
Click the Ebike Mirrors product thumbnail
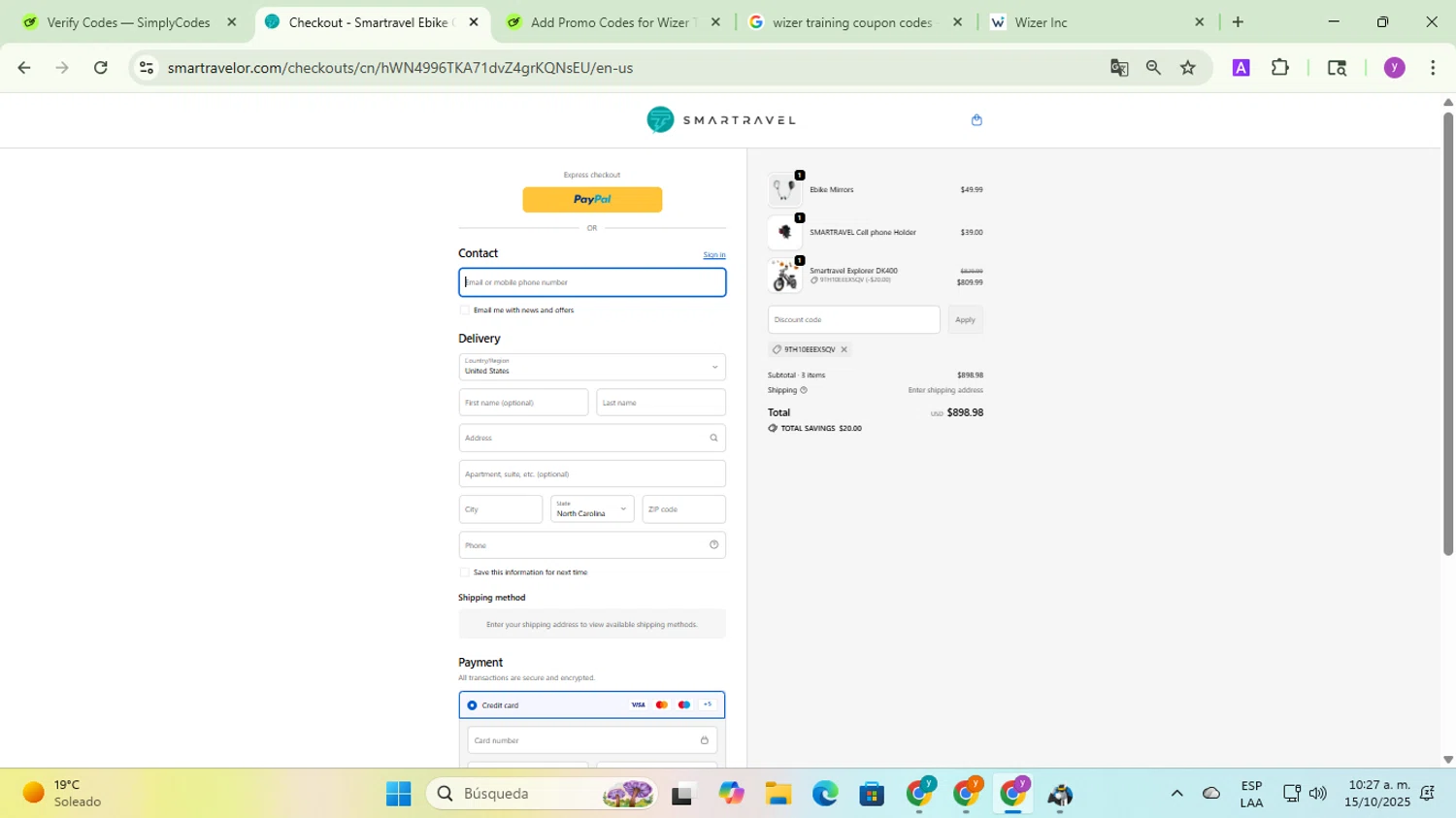coord(784,189)
